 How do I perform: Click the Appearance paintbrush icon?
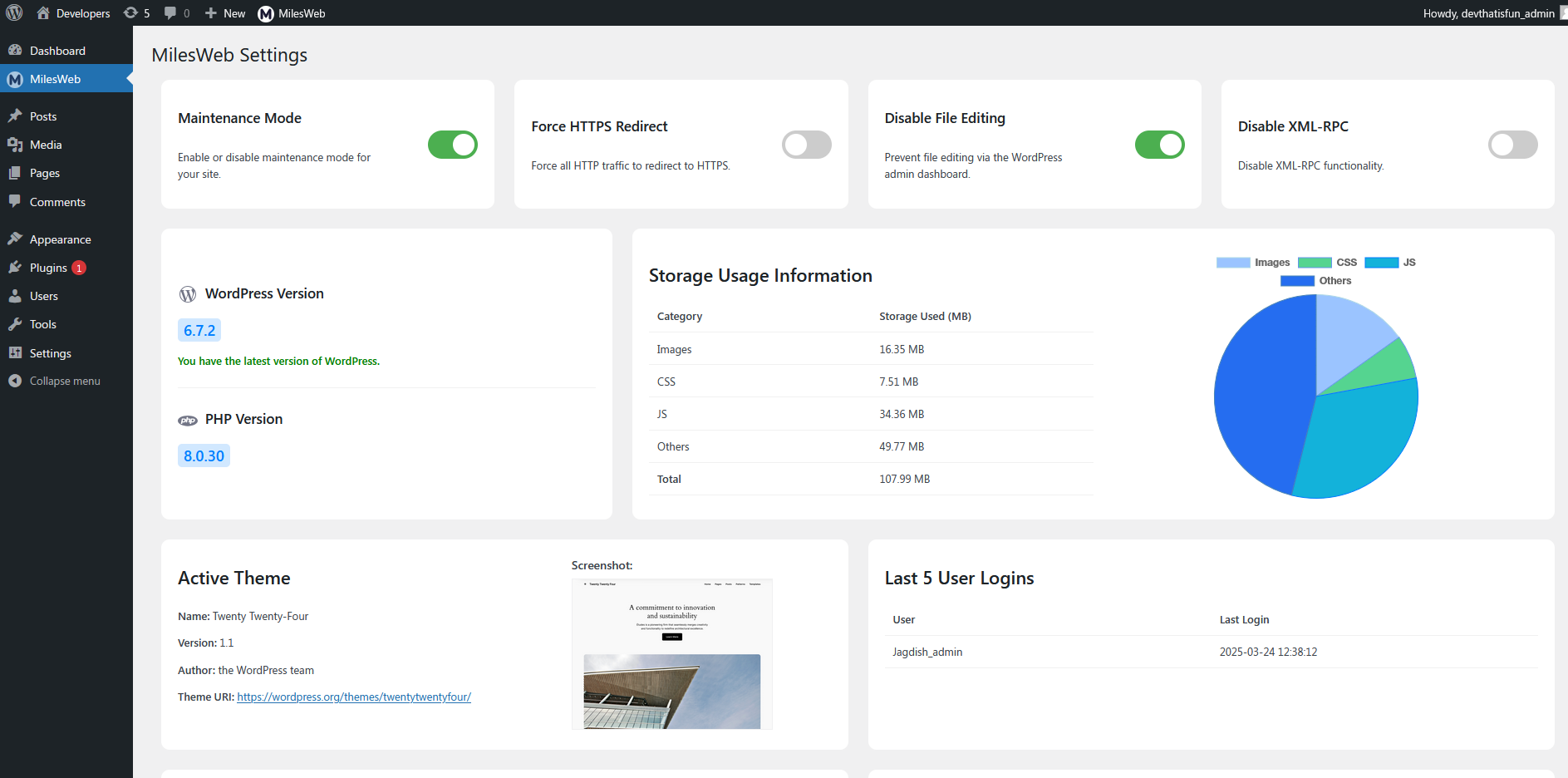point(15,239)
